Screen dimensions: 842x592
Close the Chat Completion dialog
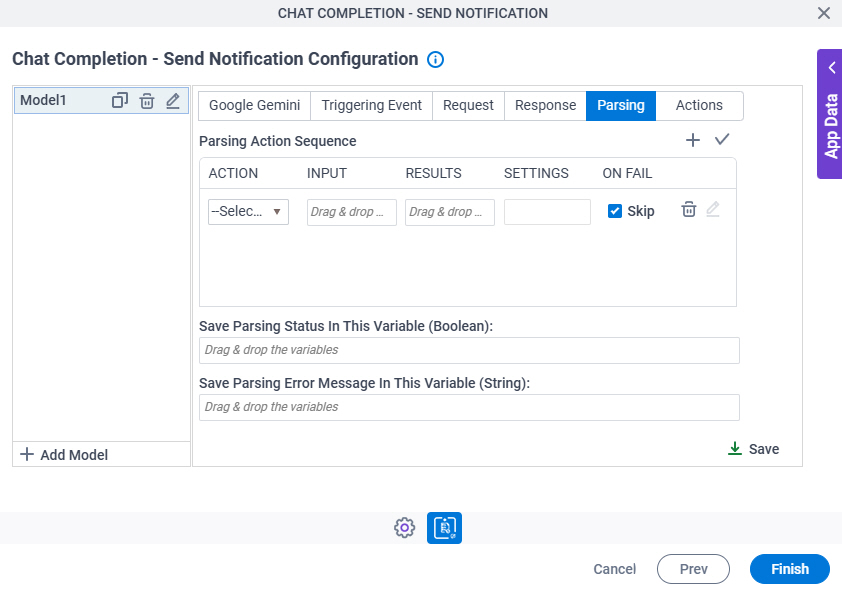point(824,13)
